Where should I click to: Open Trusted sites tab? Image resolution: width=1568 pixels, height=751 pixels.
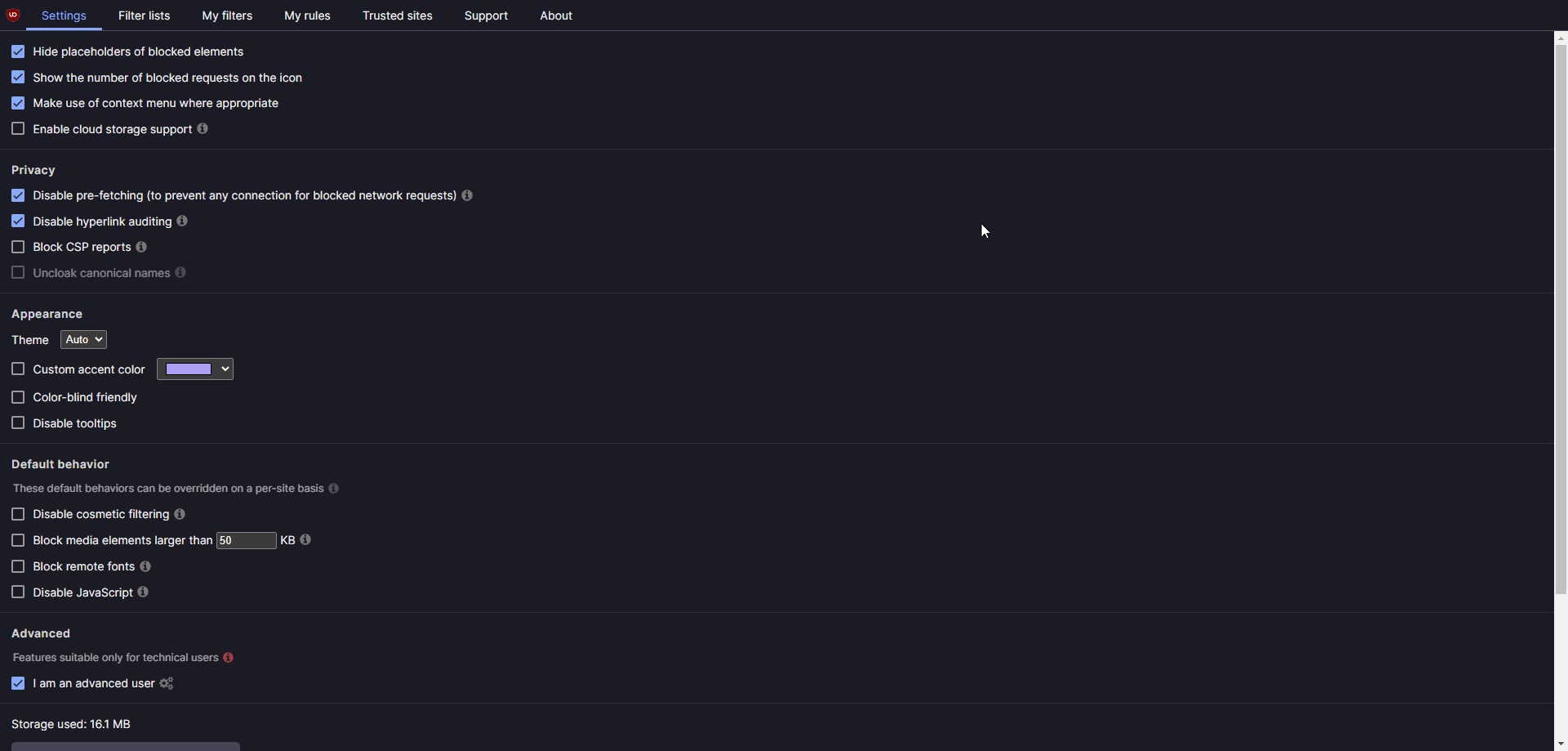tap(398, 16)
